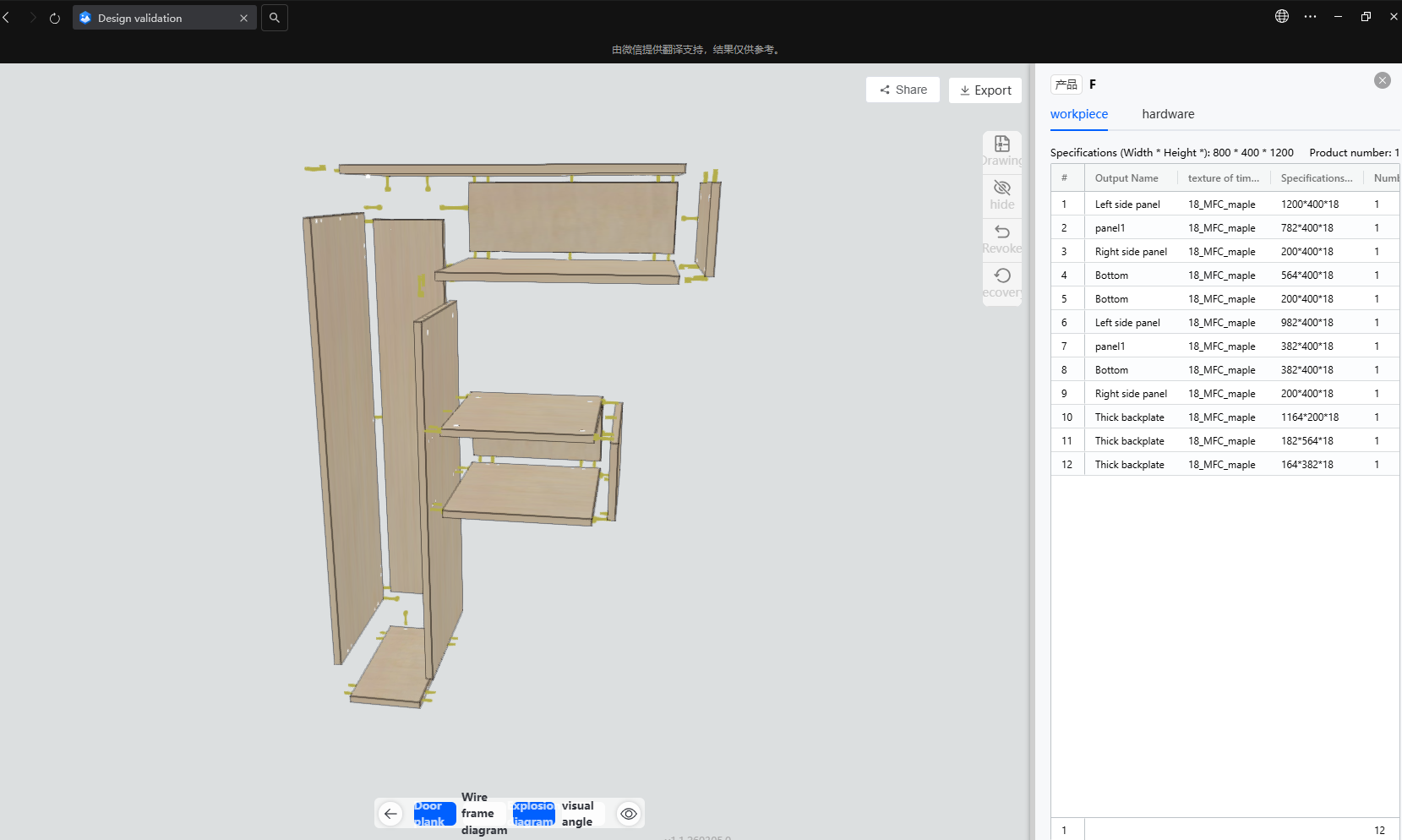1402x840 pixels.
Task: Select the workpiece tab
Action: (x=1079, y=114)
